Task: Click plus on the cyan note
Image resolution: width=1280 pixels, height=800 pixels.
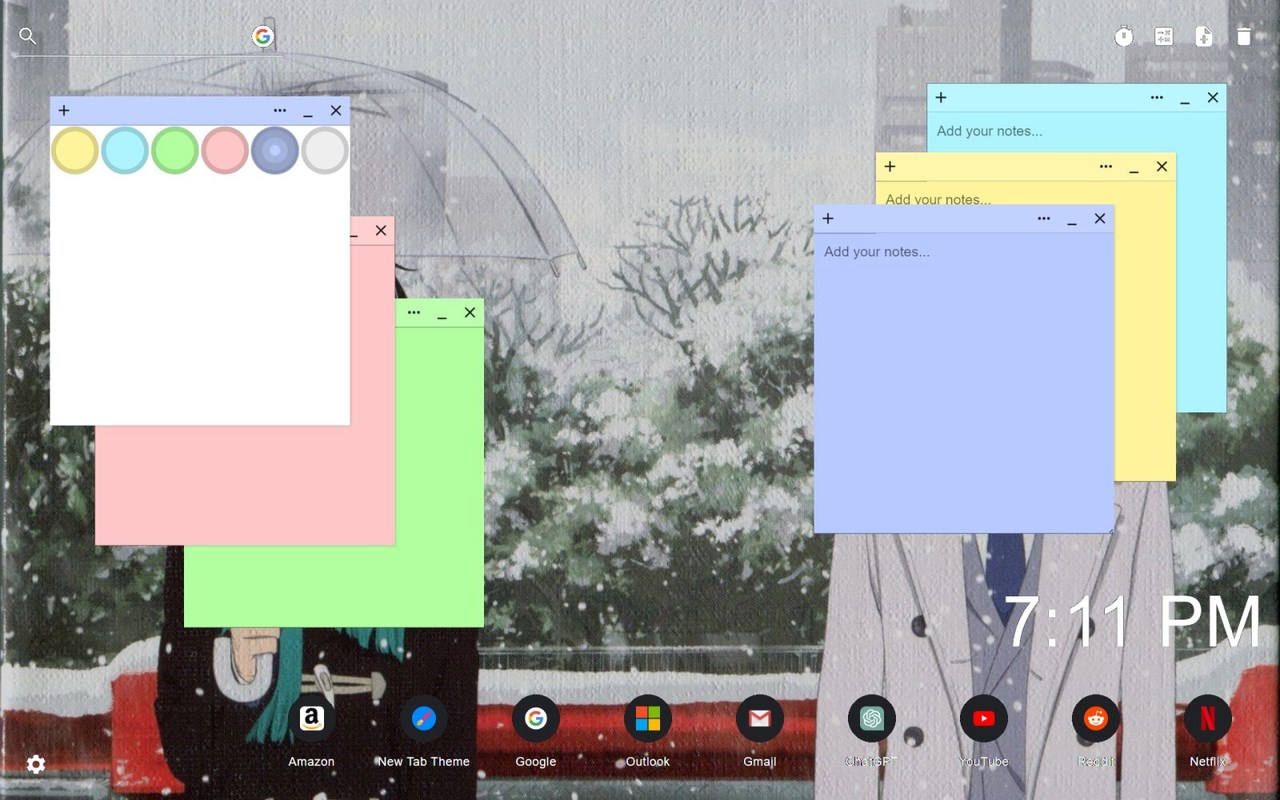Action: pos(941,98)
